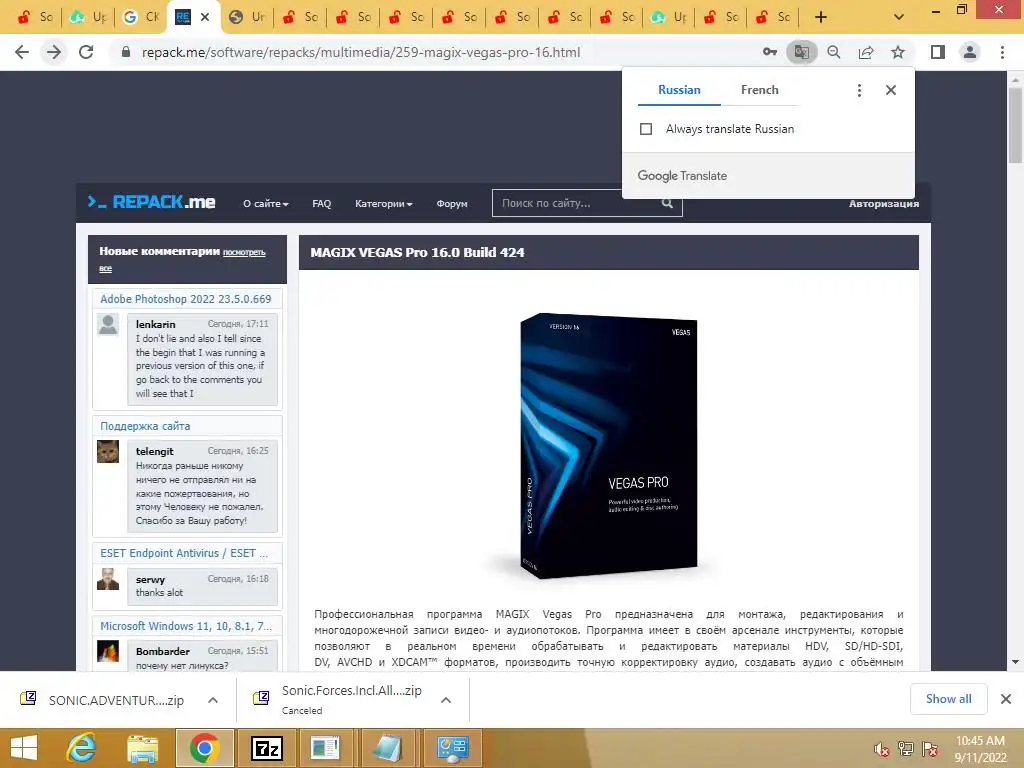Viewport: 1024px width, 768px height.
Task: Enable Always translate Russian checkbox
Action: 646,129
